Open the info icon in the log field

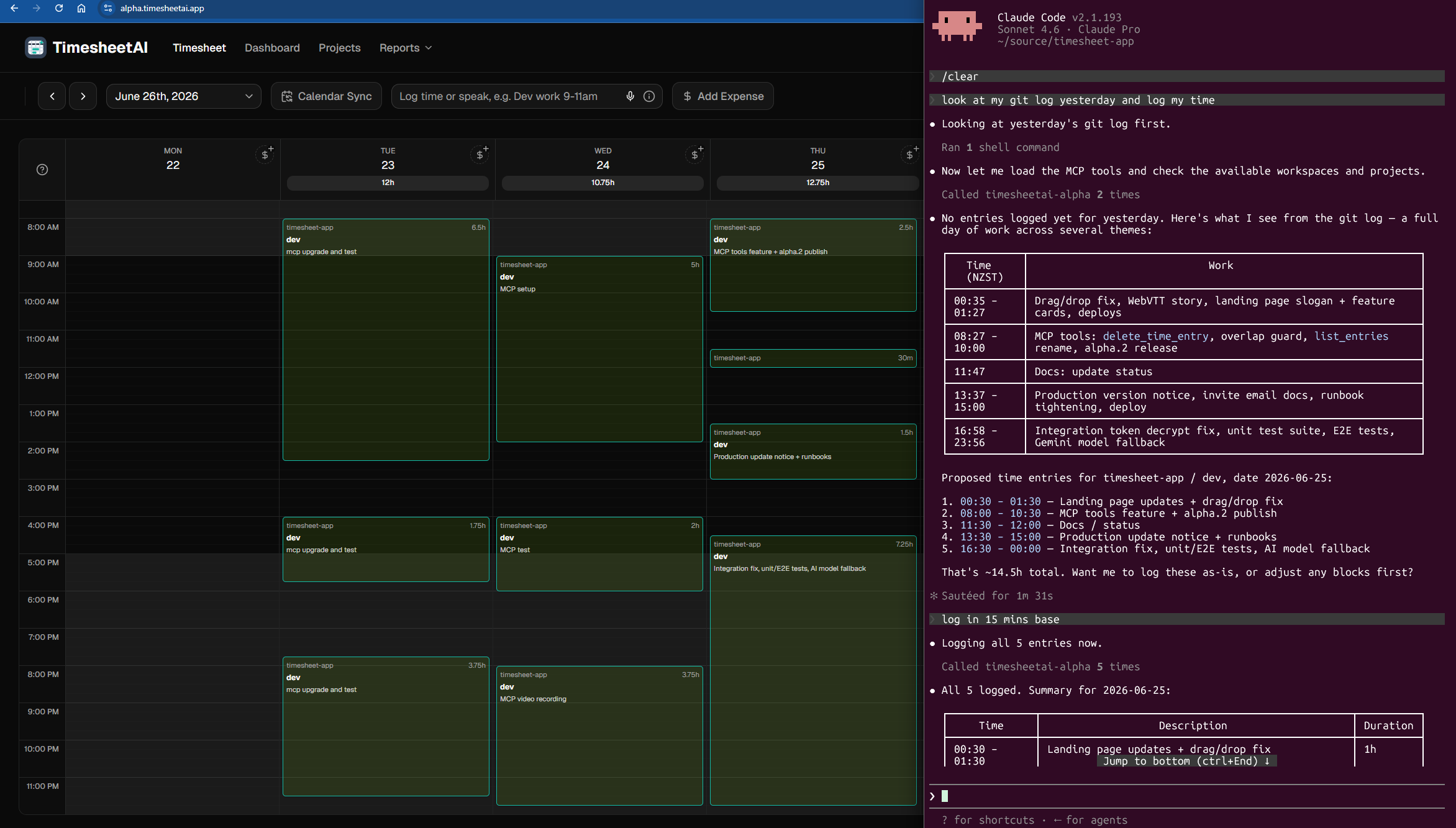coord(649,96)
